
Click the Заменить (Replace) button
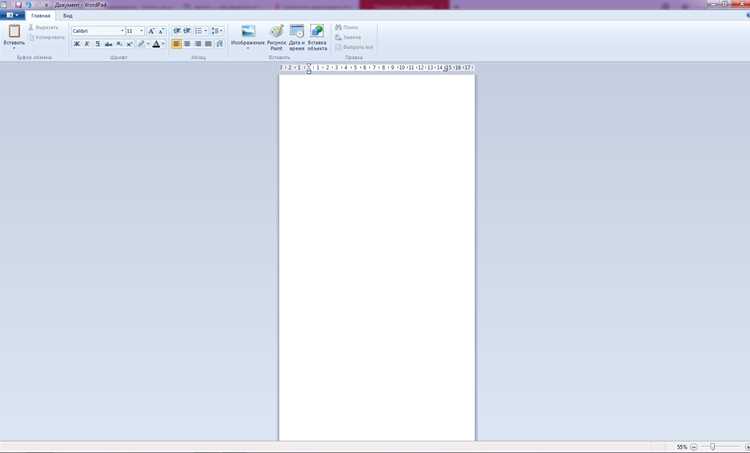point(348,37)
